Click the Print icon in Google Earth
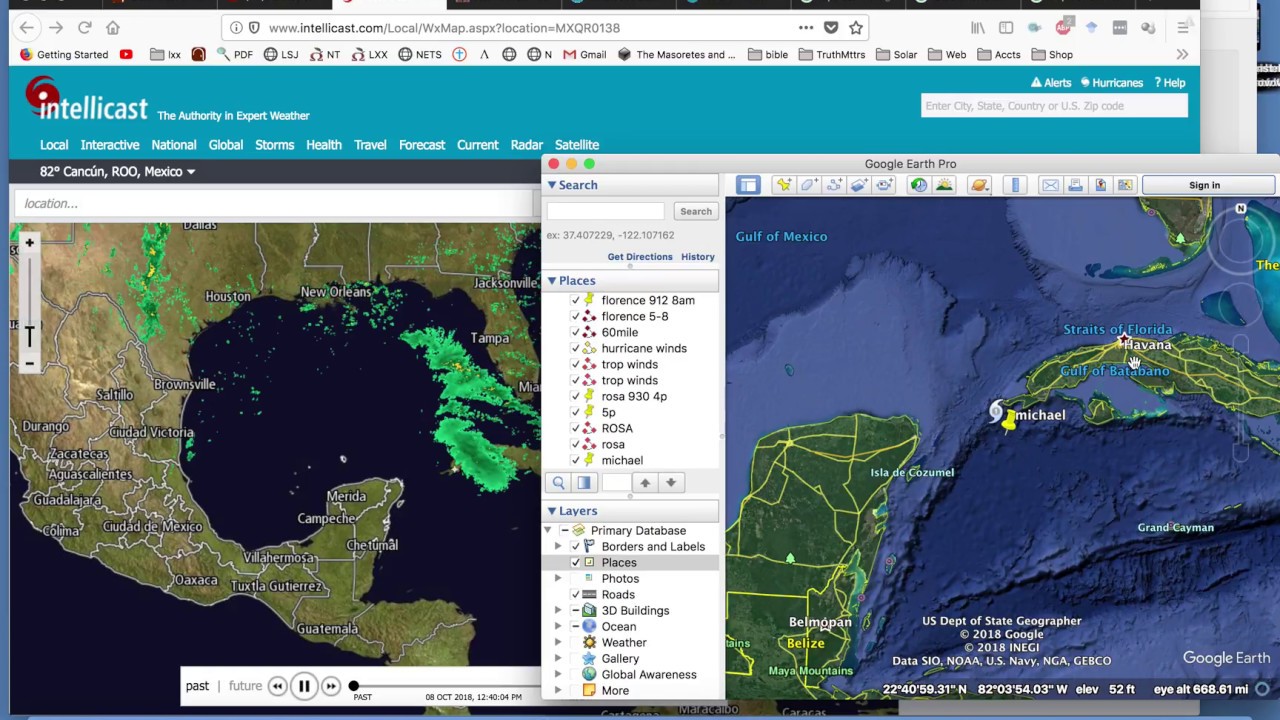The image size is (1280, 720). coord(1075,185)
